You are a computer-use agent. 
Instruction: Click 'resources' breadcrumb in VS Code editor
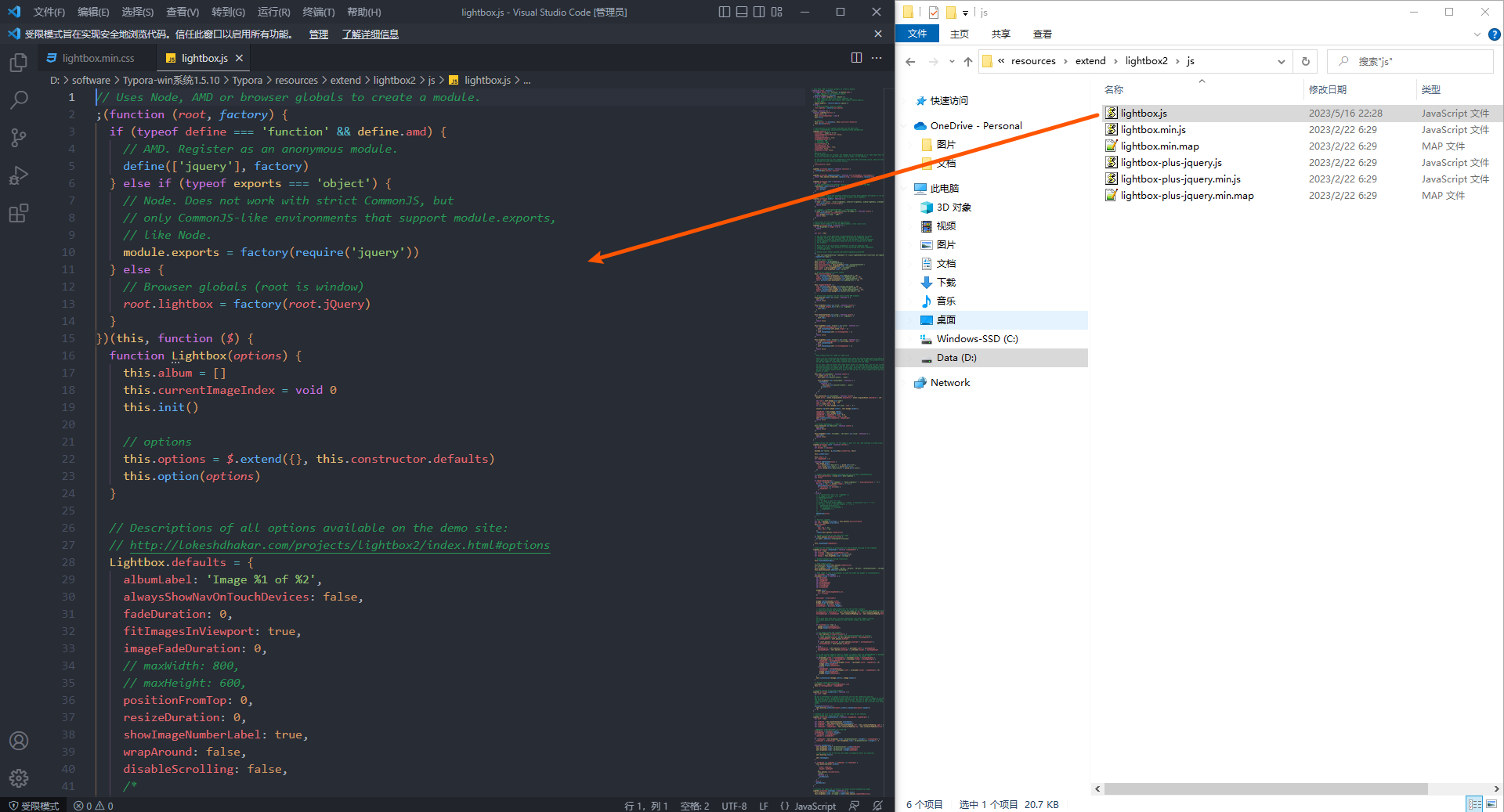point(296,80)
